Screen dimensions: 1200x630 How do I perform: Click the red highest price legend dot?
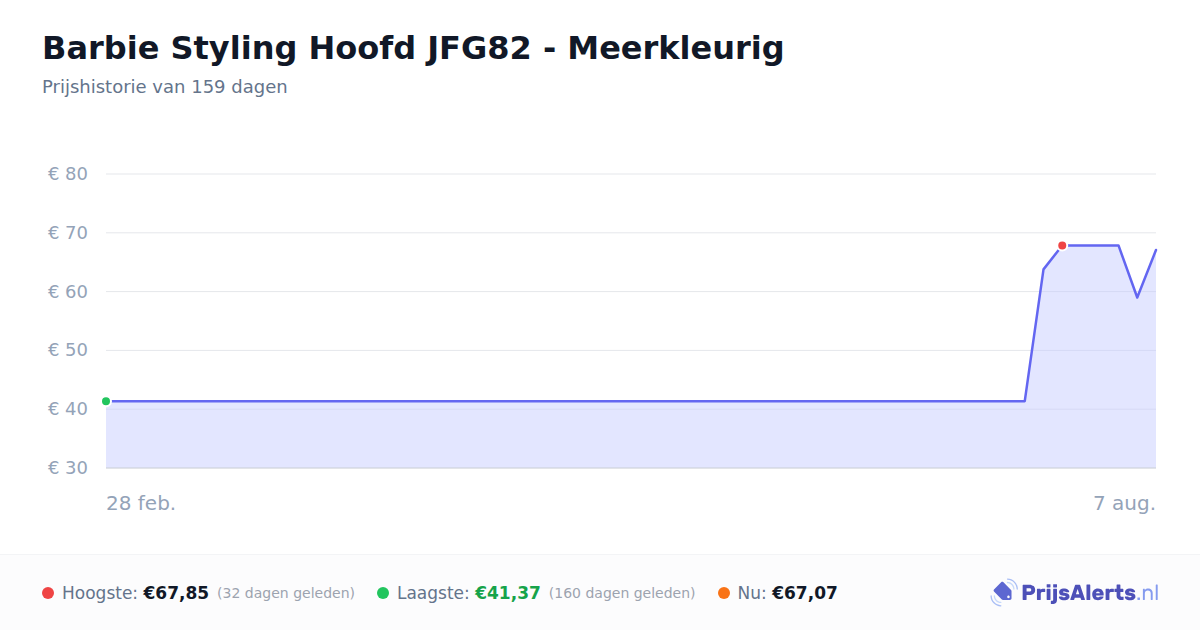[48, 593]
